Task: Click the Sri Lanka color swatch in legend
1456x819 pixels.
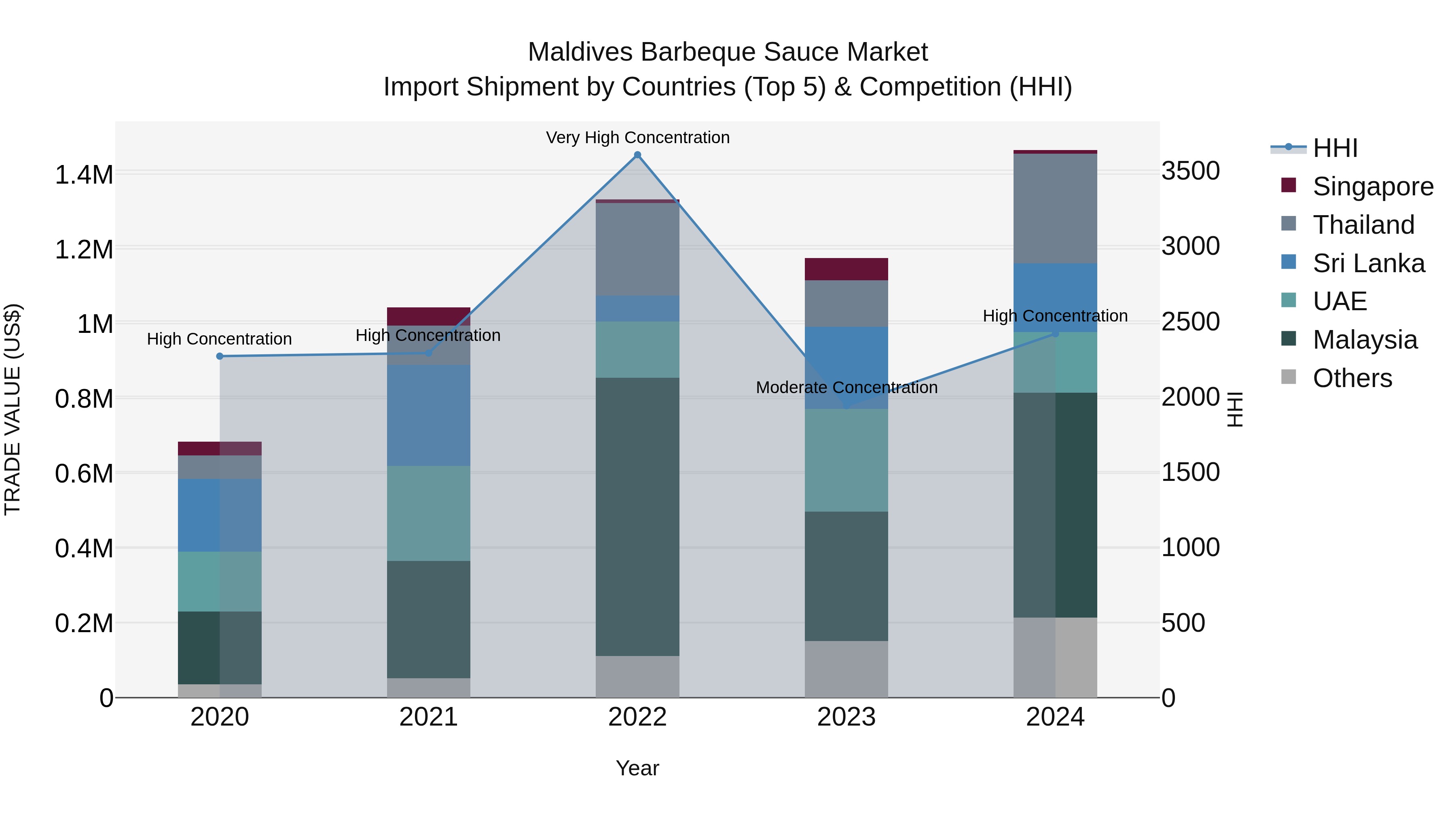Action: (1289, 262)
